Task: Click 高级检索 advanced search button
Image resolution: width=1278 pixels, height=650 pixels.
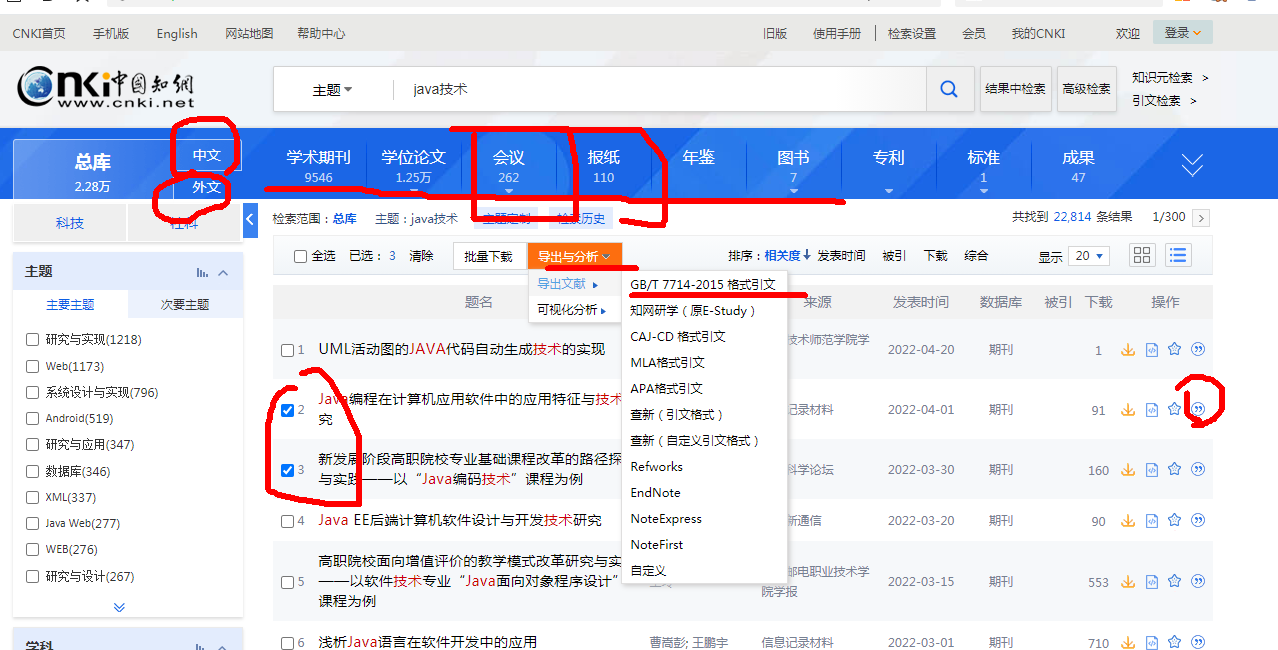Action: [x=1086, y=89]
